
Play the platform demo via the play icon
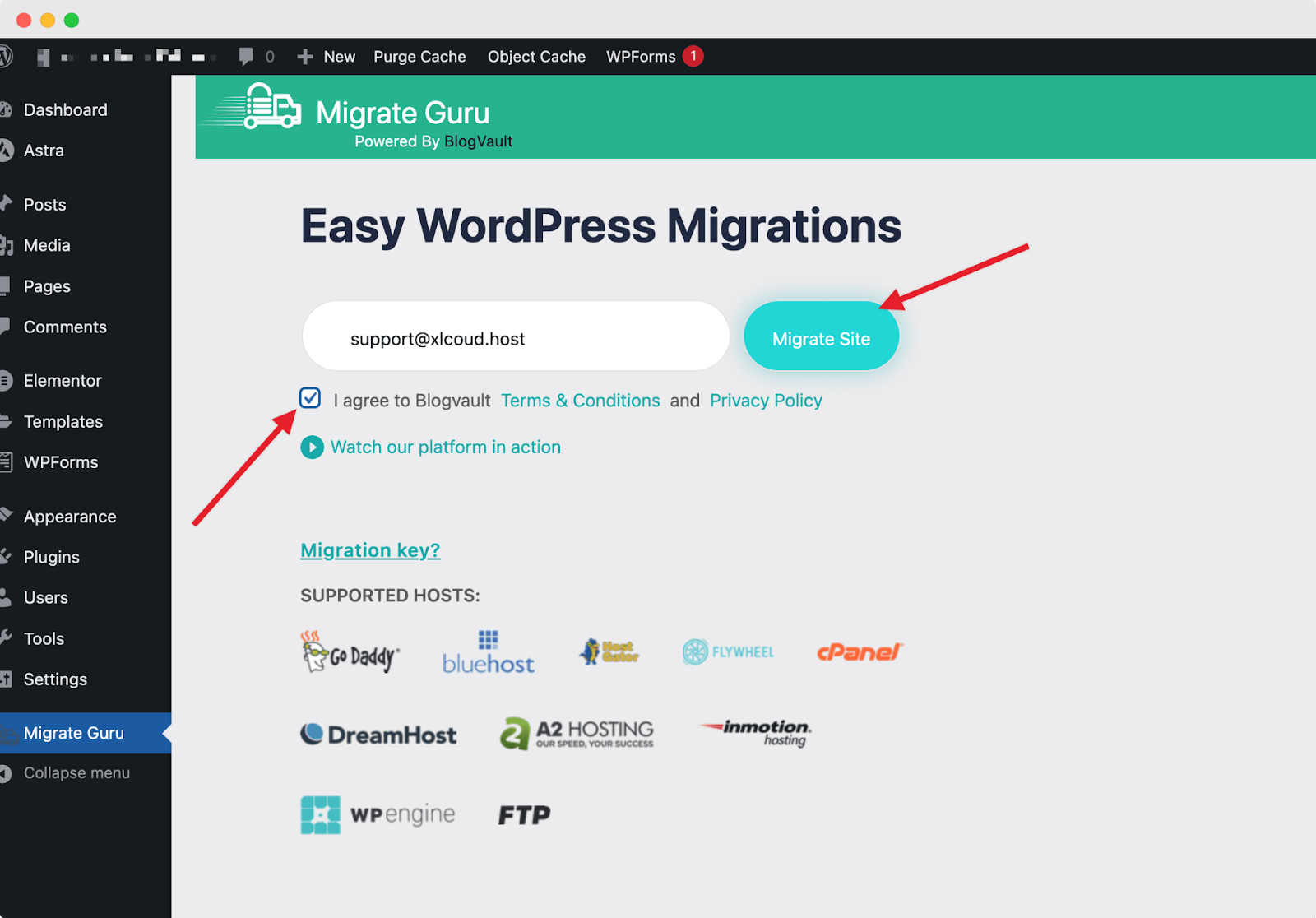[x=312, y=447]
